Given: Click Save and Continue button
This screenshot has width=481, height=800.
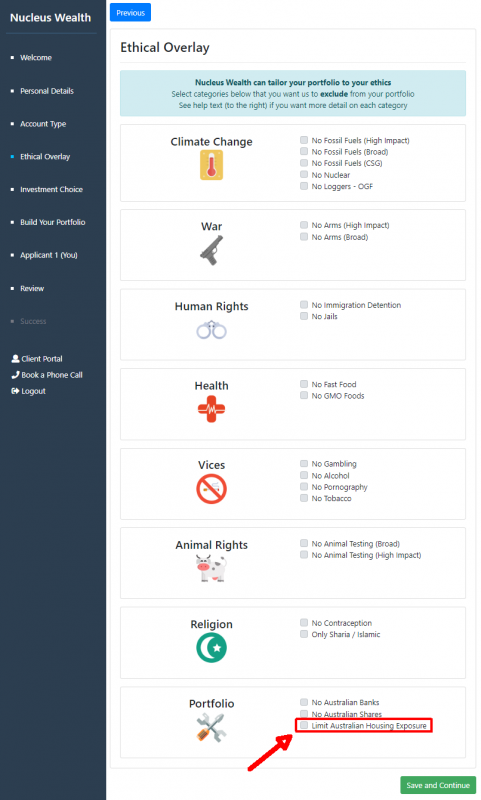Looking at the screenshot, I should click(438, 785).
